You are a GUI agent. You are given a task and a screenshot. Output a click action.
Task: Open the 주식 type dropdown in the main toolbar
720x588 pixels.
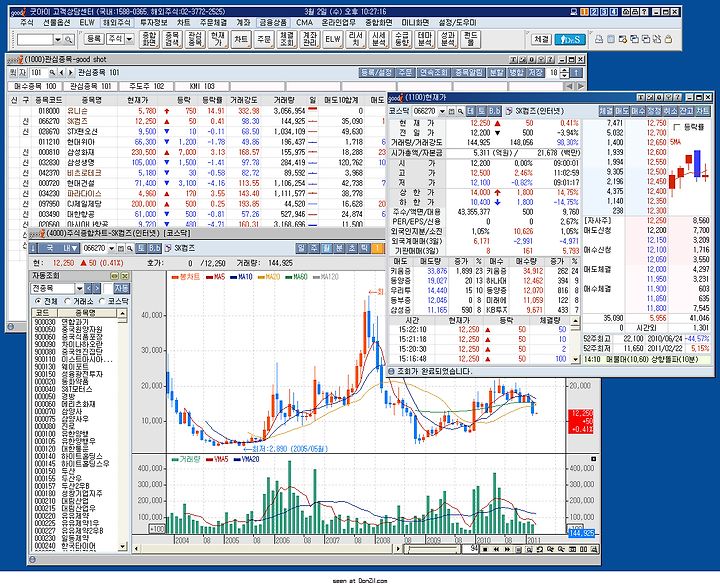129,39
